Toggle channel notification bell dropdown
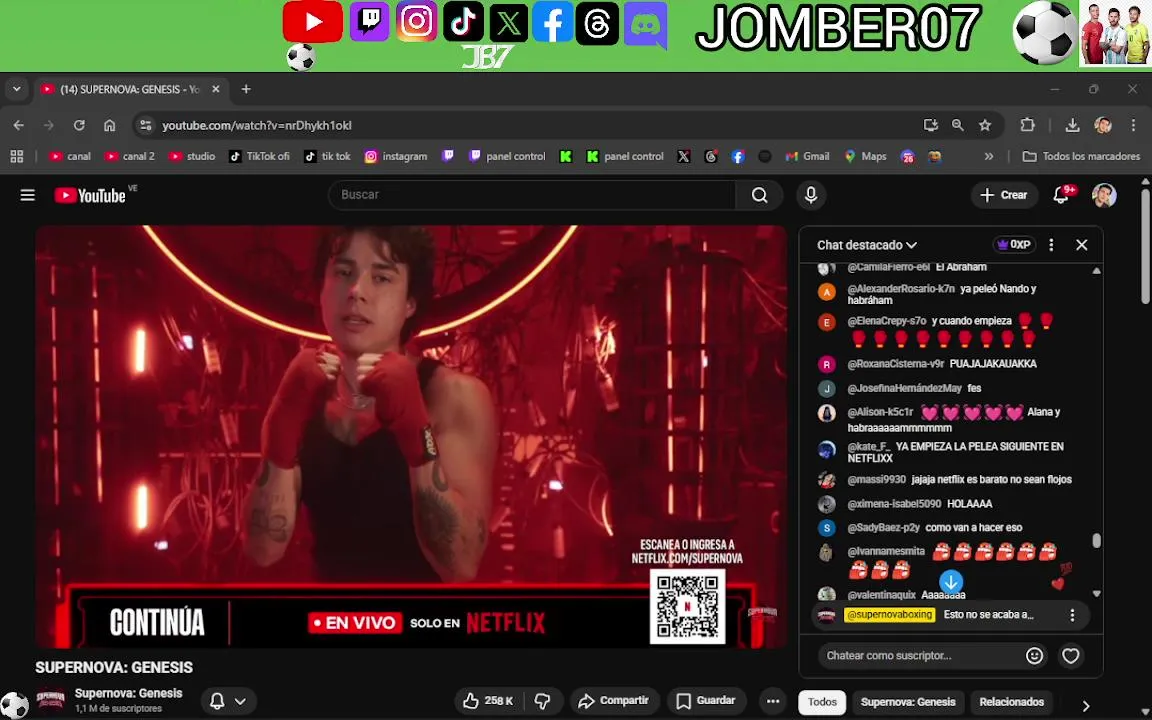Viewport: 1152px width, 720px height. pos(228,701)
